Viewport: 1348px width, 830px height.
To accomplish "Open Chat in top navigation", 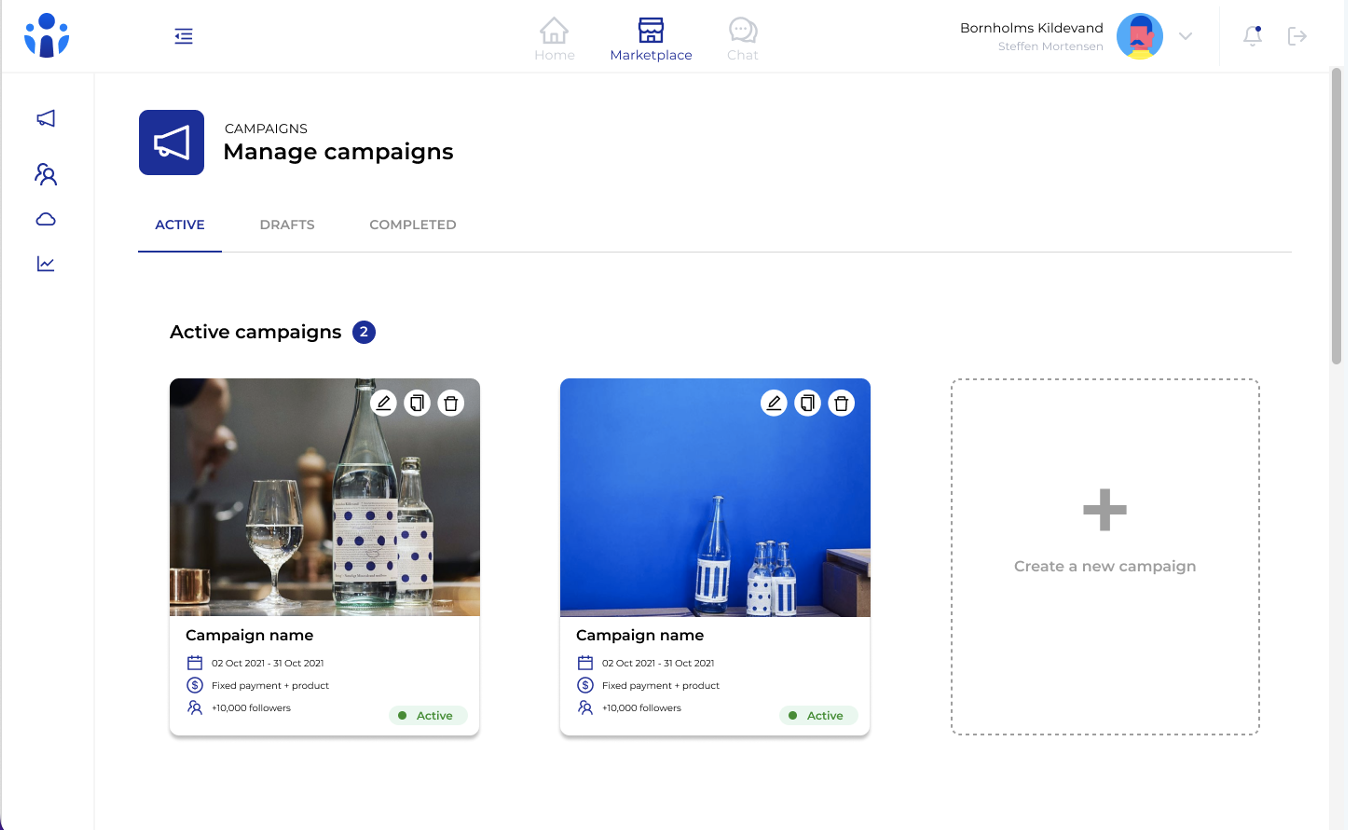I will [742, 39].
